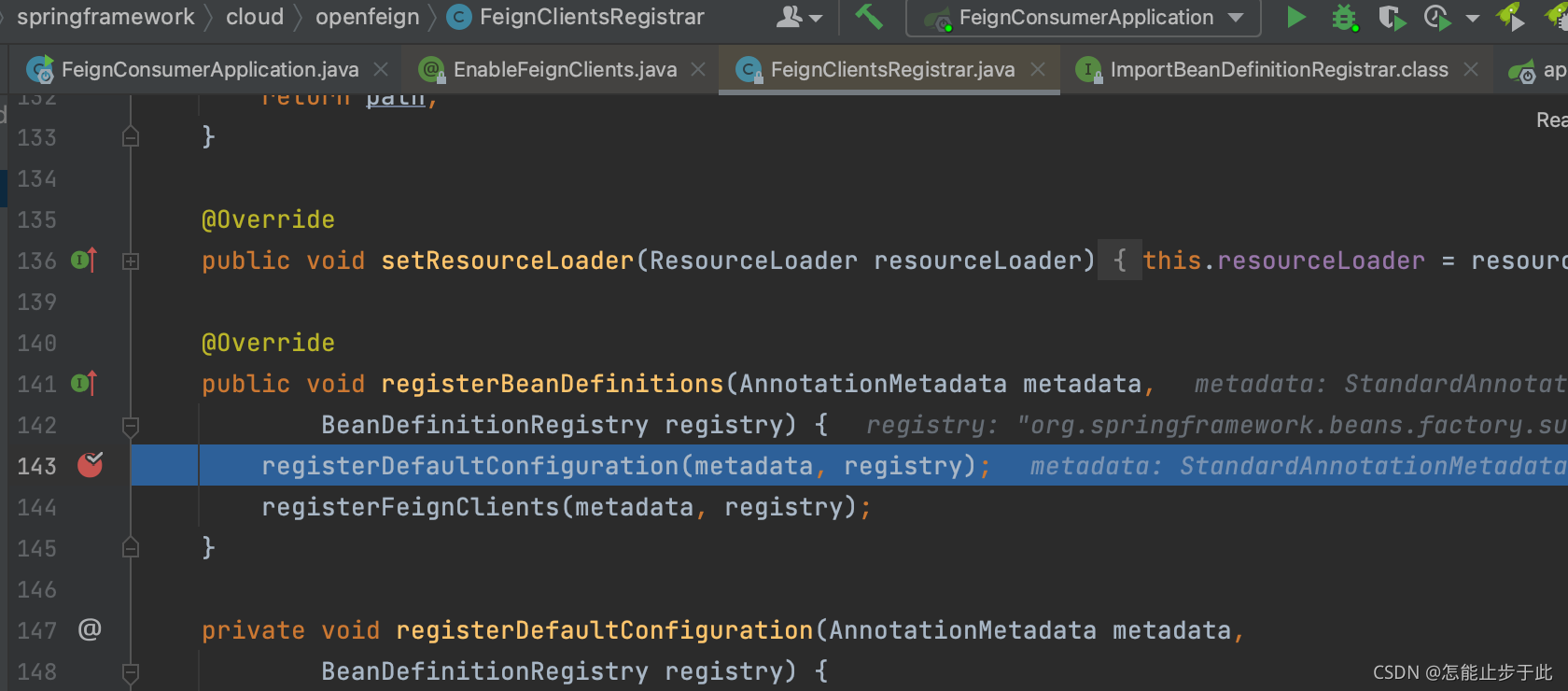
Task: Click registerFeignClients call on line 144
Action: point(411,507)
